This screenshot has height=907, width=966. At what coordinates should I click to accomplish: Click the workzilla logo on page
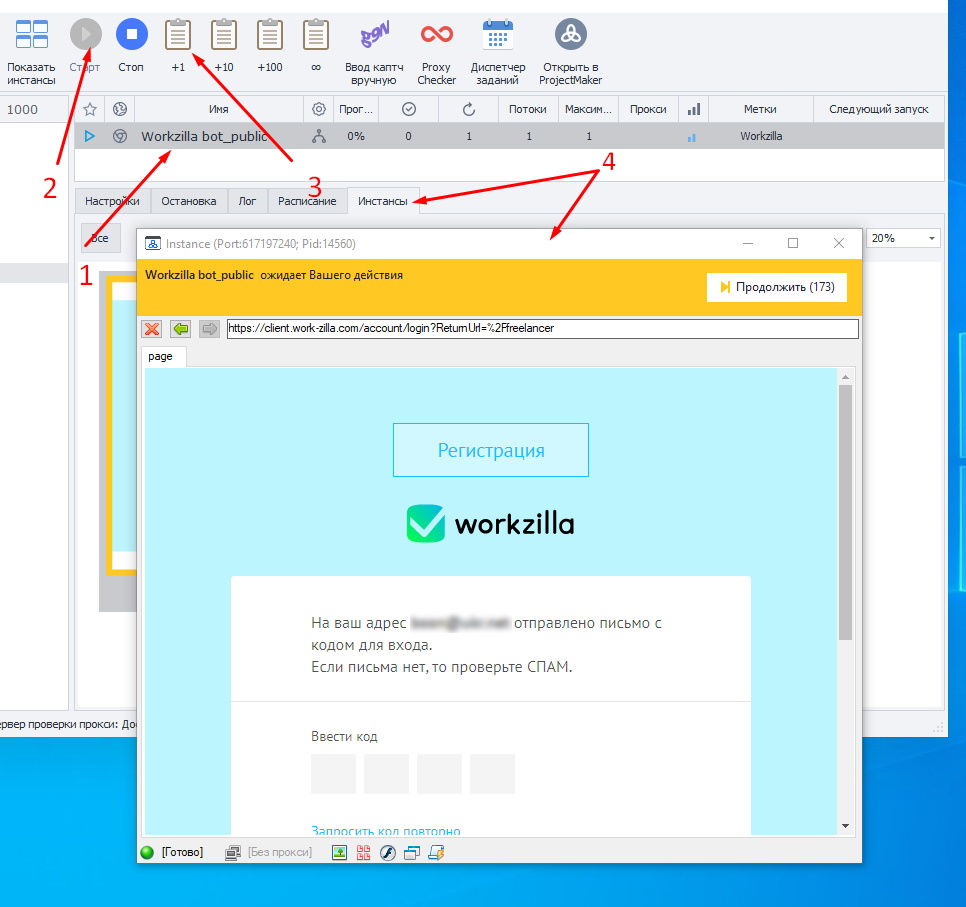pyautogui.click(x=490, y=524)
